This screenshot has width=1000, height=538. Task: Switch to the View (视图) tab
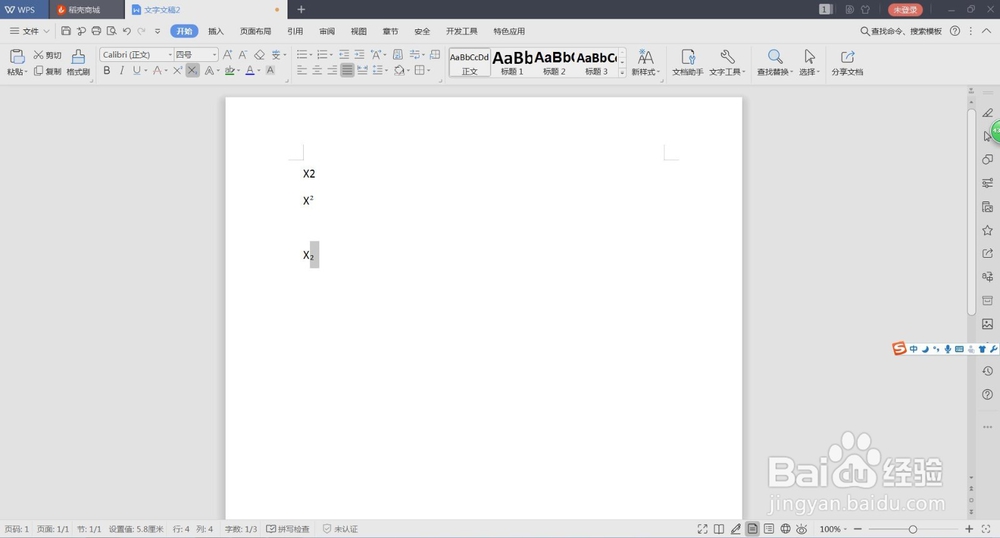pyautogui.click(x=358, y=31)
